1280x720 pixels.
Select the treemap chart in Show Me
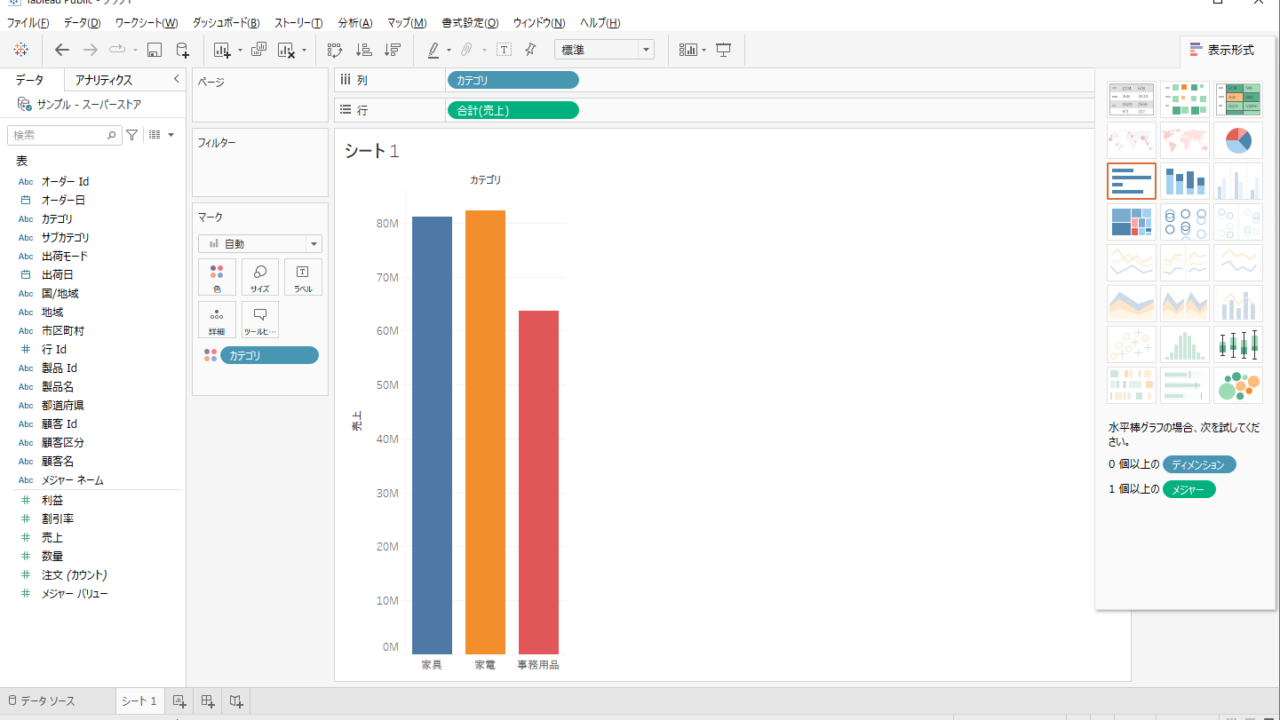(x=1132, y=222)
